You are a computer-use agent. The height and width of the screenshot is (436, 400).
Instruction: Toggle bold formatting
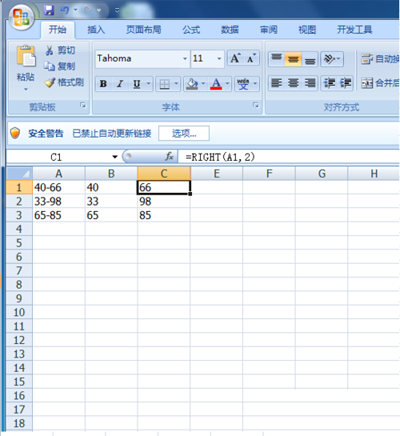point(103,84)
